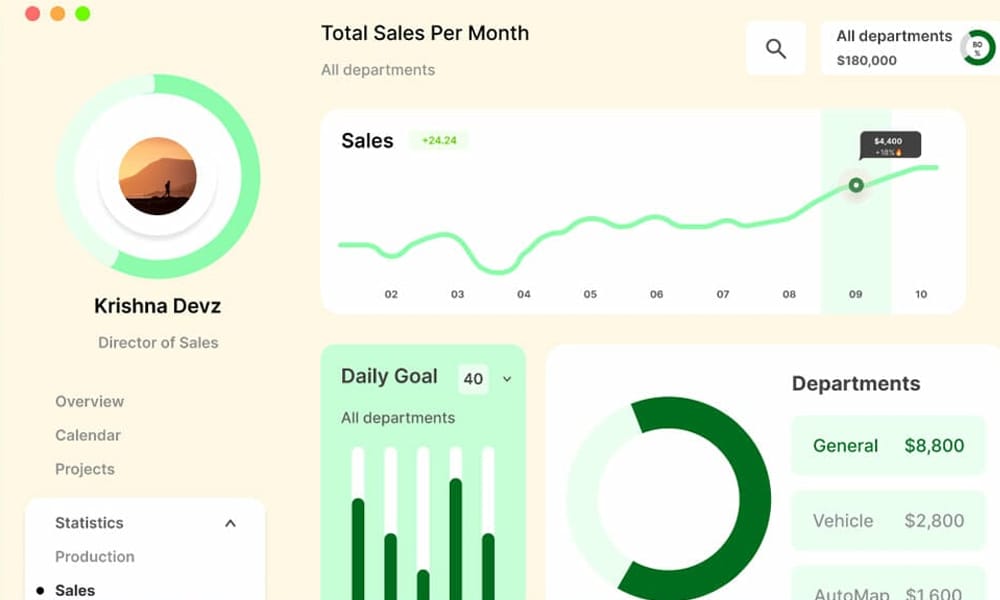Collapse the Statistics section in the sidebar
This screenshot has width=1000, height=600.
pyautogui.click(x=230, y=522)
